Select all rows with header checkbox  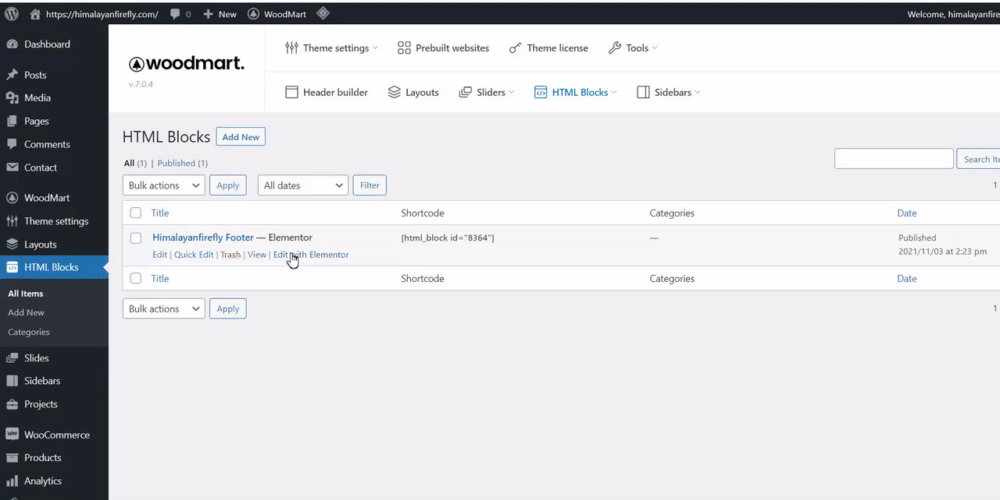pos(136,213)
